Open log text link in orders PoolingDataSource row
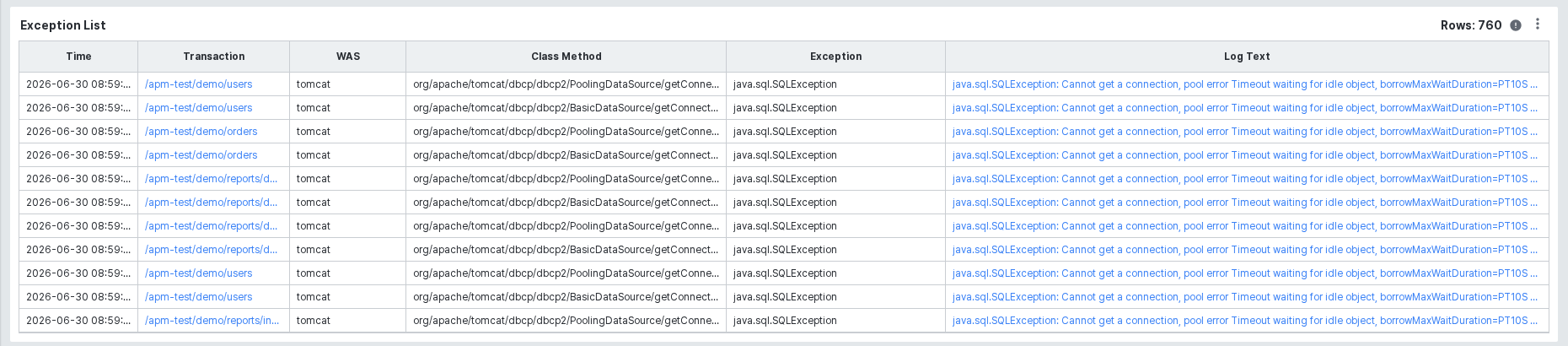 pos(1245,132)
